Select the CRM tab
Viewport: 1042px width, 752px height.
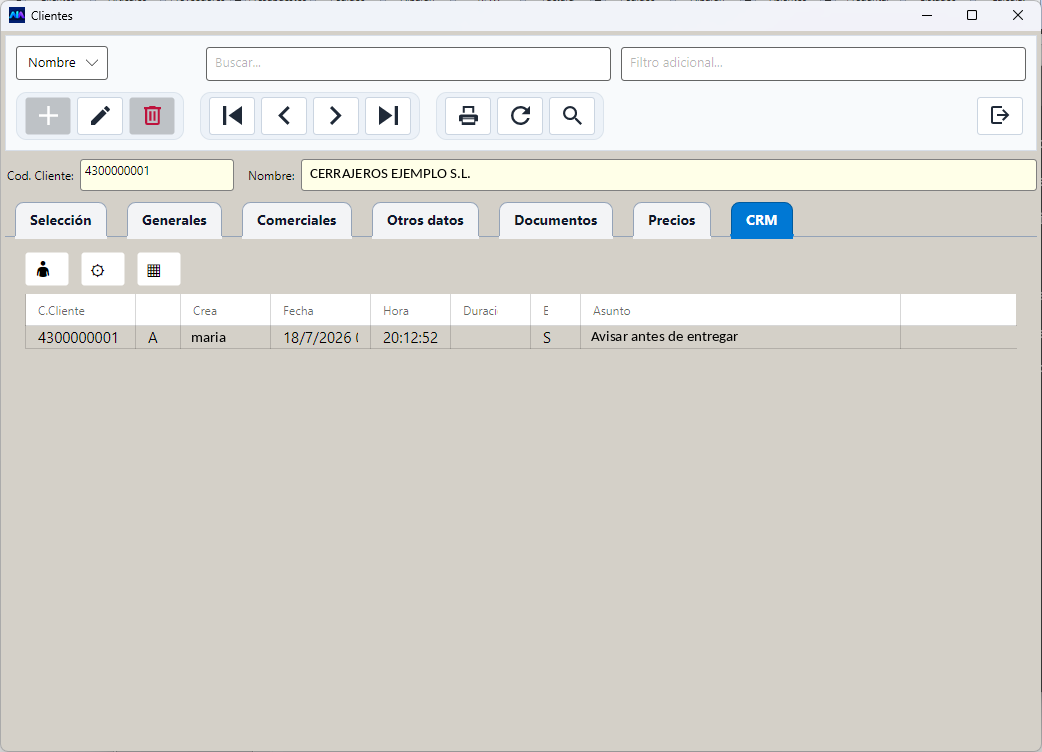pos(762,220)
